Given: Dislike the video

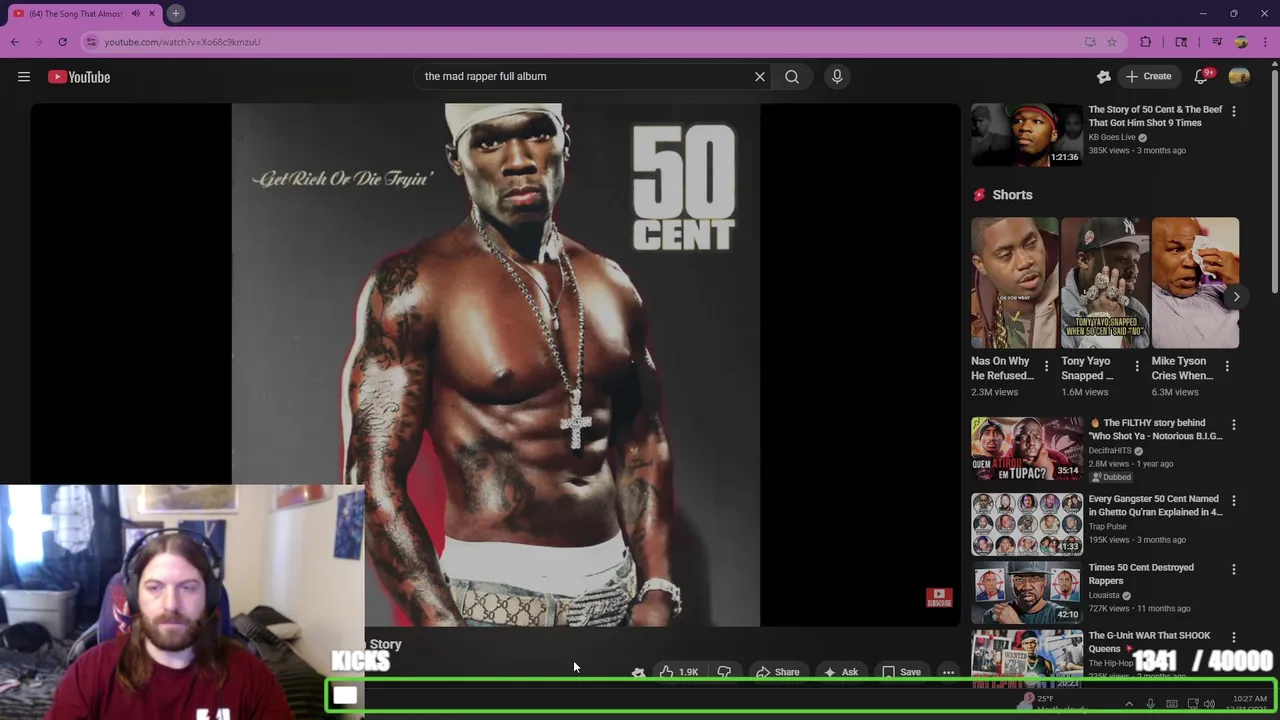Looking at the screenshot, I should tap(724, 672).
